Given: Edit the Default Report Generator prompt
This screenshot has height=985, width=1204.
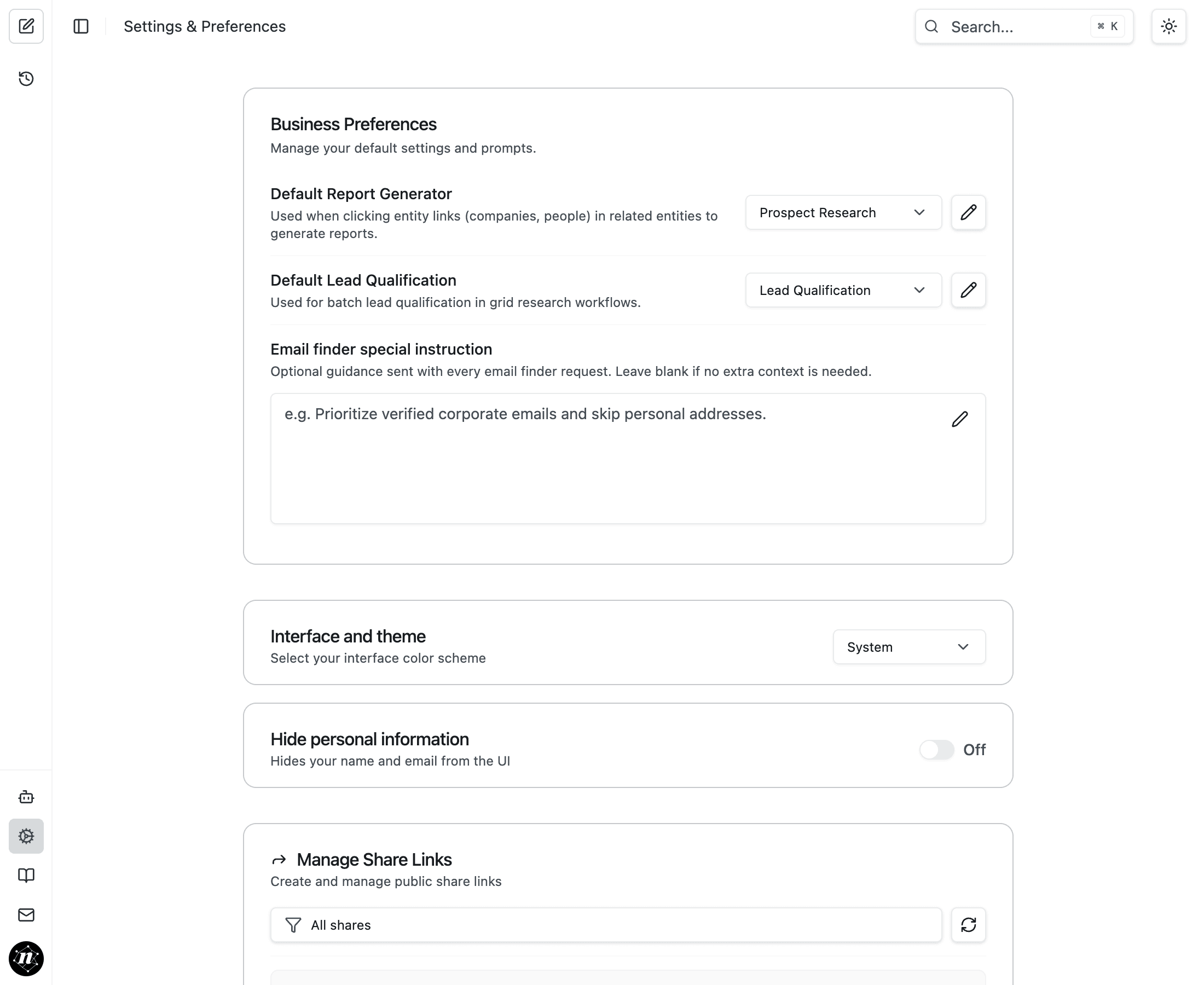Looking at the screenshot, I should (968, 212).
